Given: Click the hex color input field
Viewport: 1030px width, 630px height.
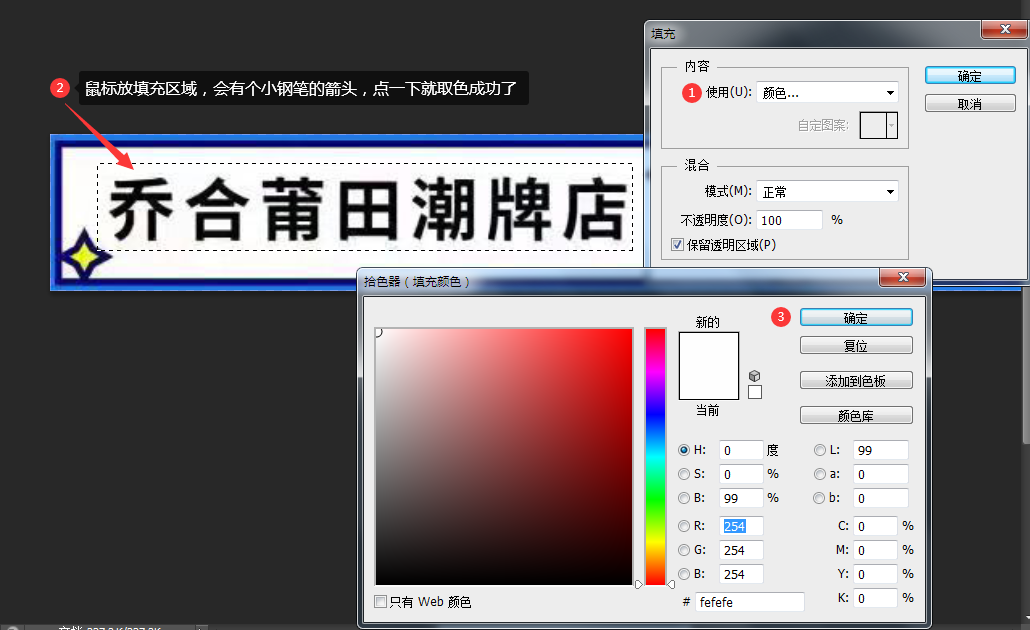Looking at the screenshot, I should (750, 602).
